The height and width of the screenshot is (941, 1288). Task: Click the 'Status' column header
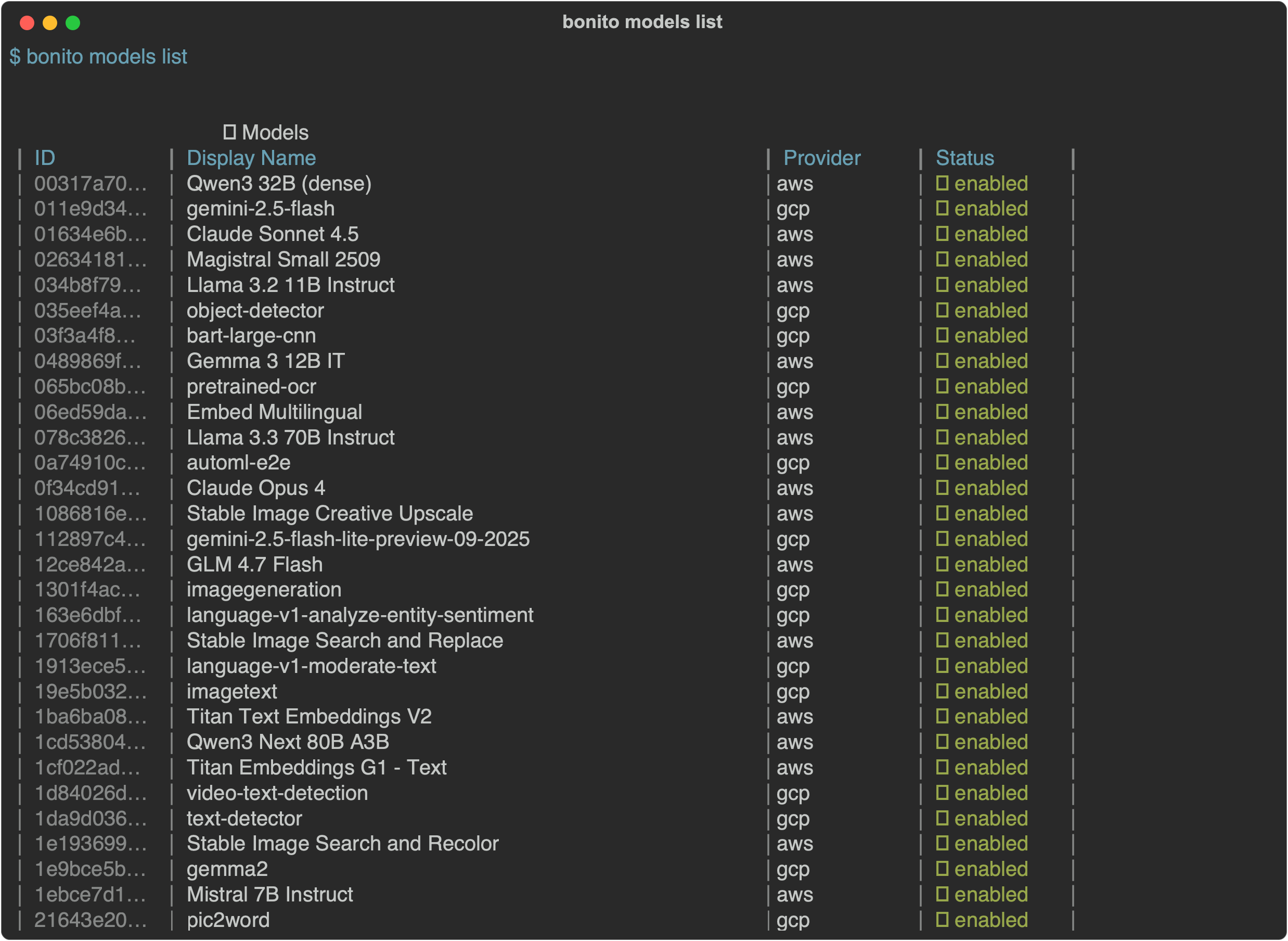(965, 158)
